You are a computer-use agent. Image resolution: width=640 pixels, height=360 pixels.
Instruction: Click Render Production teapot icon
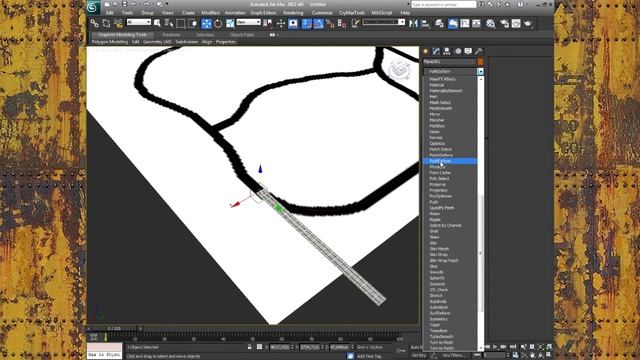click(x=528, y=24)
